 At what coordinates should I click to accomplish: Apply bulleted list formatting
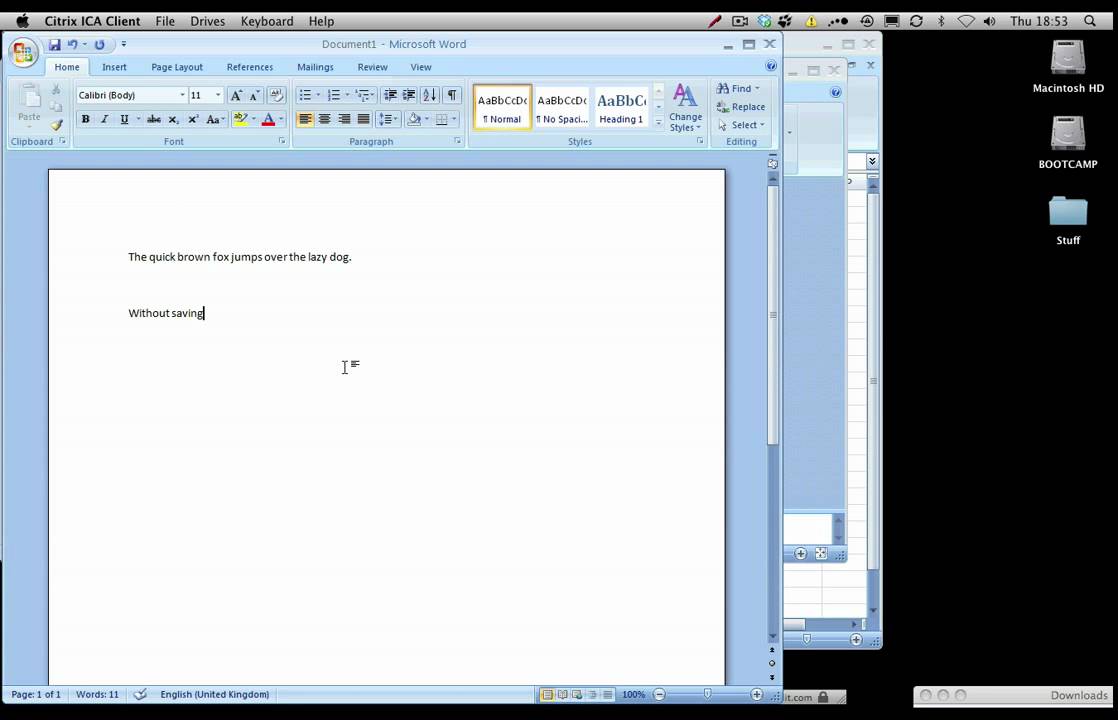click(305, 95)
